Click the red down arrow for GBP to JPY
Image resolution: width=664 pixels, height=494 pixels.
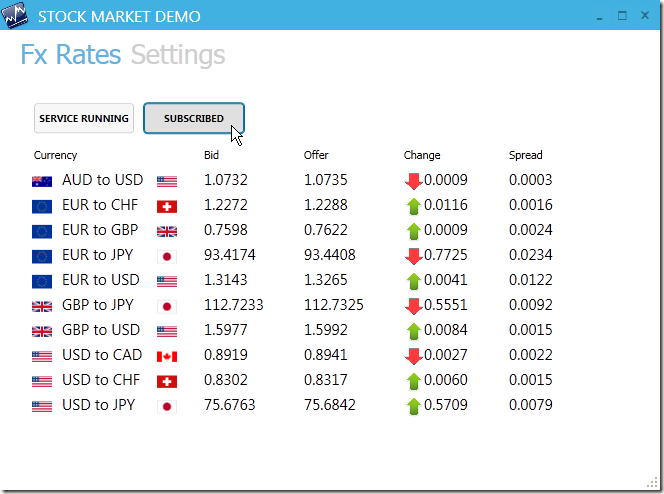point(413,306)
